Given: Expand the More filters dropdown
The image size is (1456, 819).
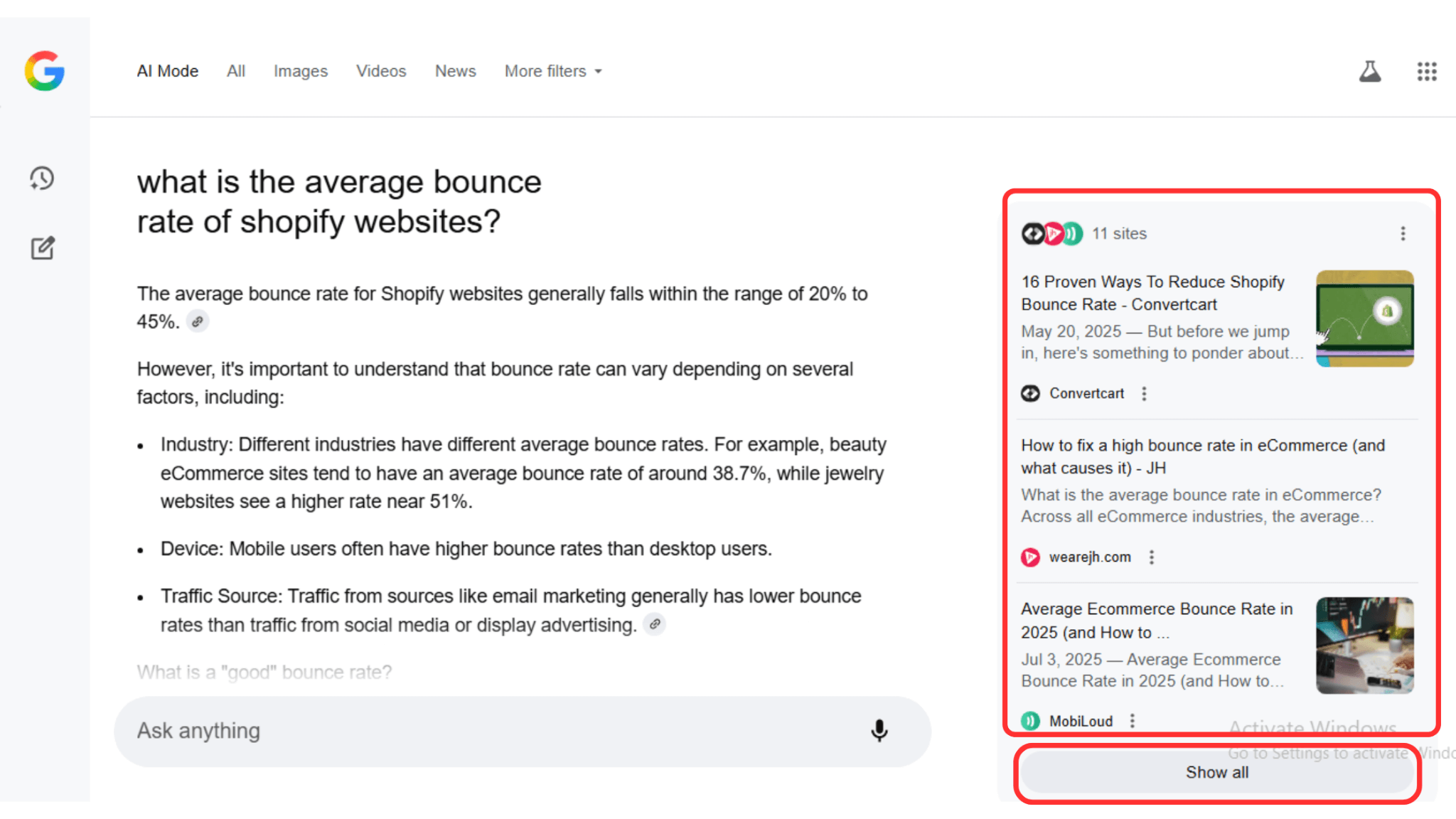Looking at the screenshot, I should point(553,71).
